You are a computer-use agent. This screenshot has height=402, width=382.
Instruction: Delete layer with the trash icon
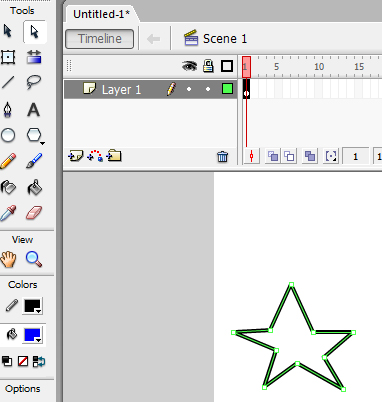point(222,156)
